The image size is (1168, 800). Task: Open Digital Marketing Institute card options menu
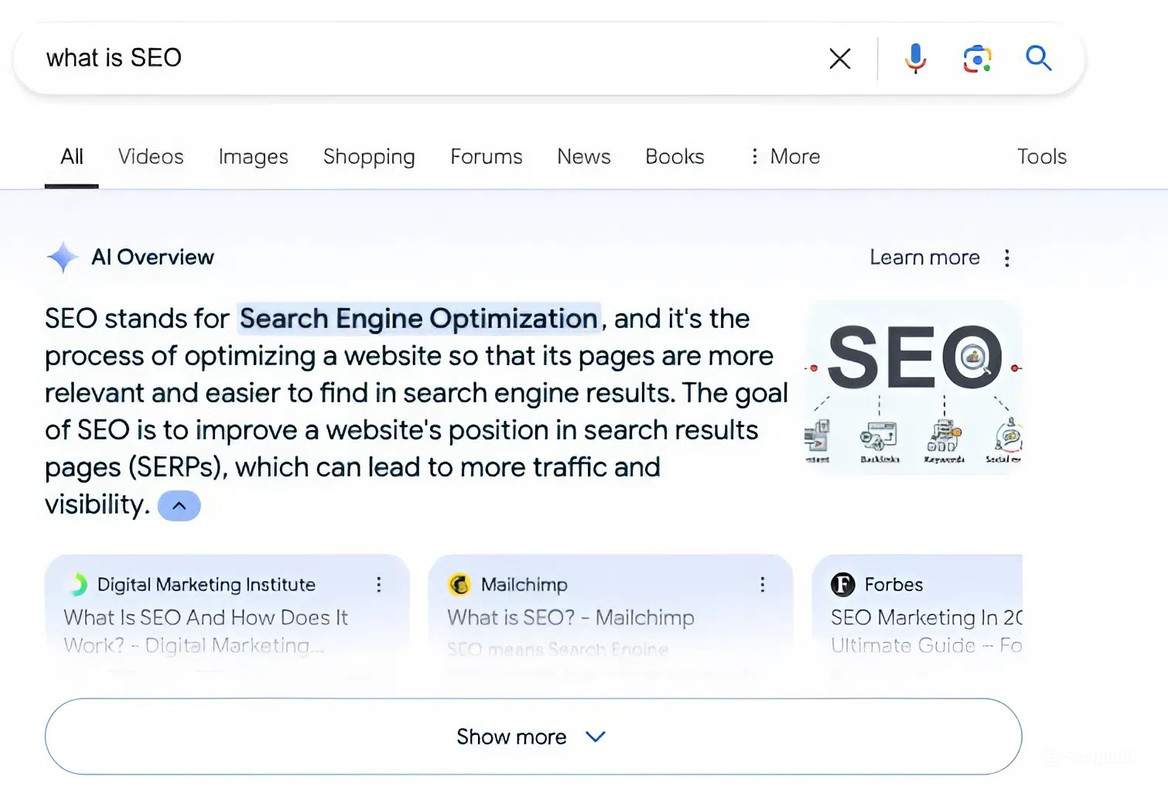[379, 585]
